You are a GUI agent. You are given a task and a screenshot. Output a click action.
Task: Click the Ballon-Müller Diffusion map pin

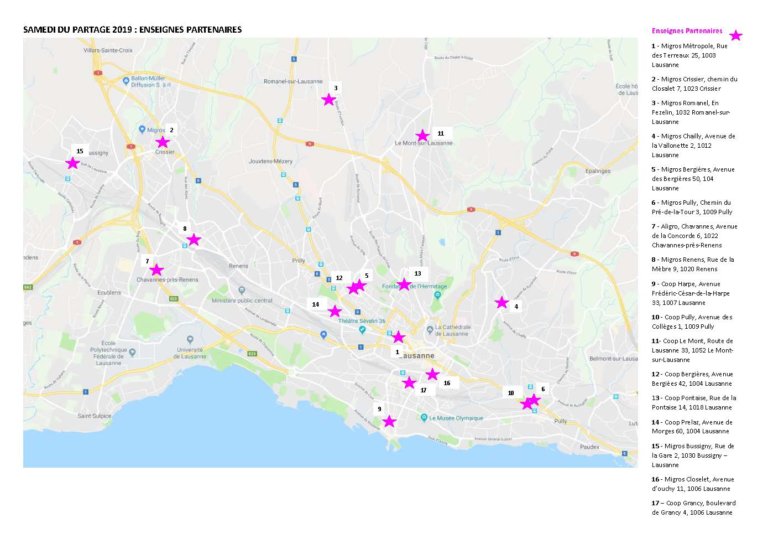pos(126,81)
